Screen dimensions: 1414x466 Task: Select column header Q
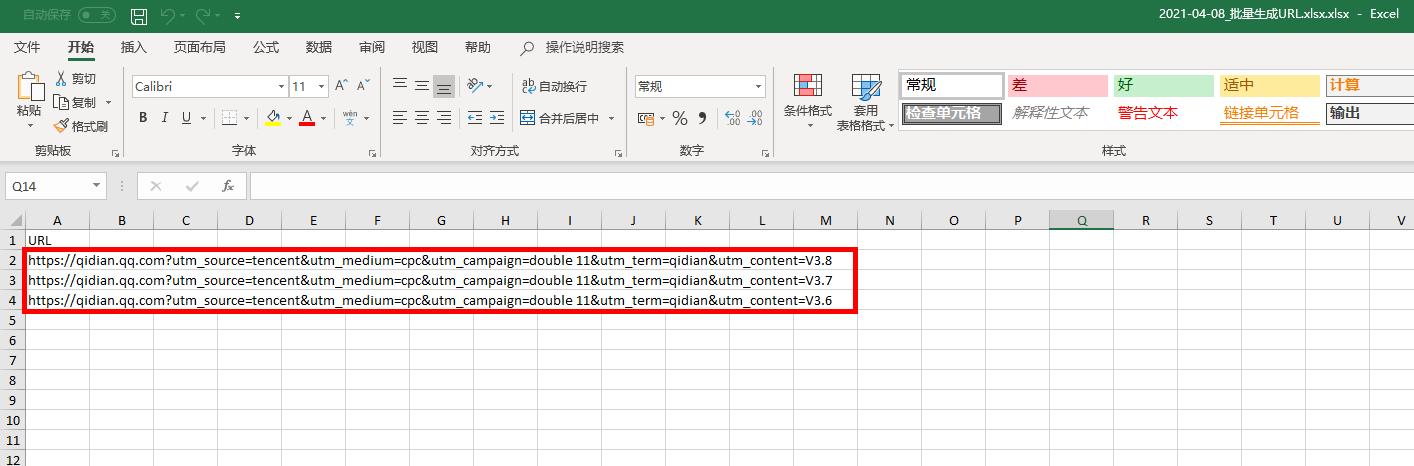click(x=1081, y=220)
